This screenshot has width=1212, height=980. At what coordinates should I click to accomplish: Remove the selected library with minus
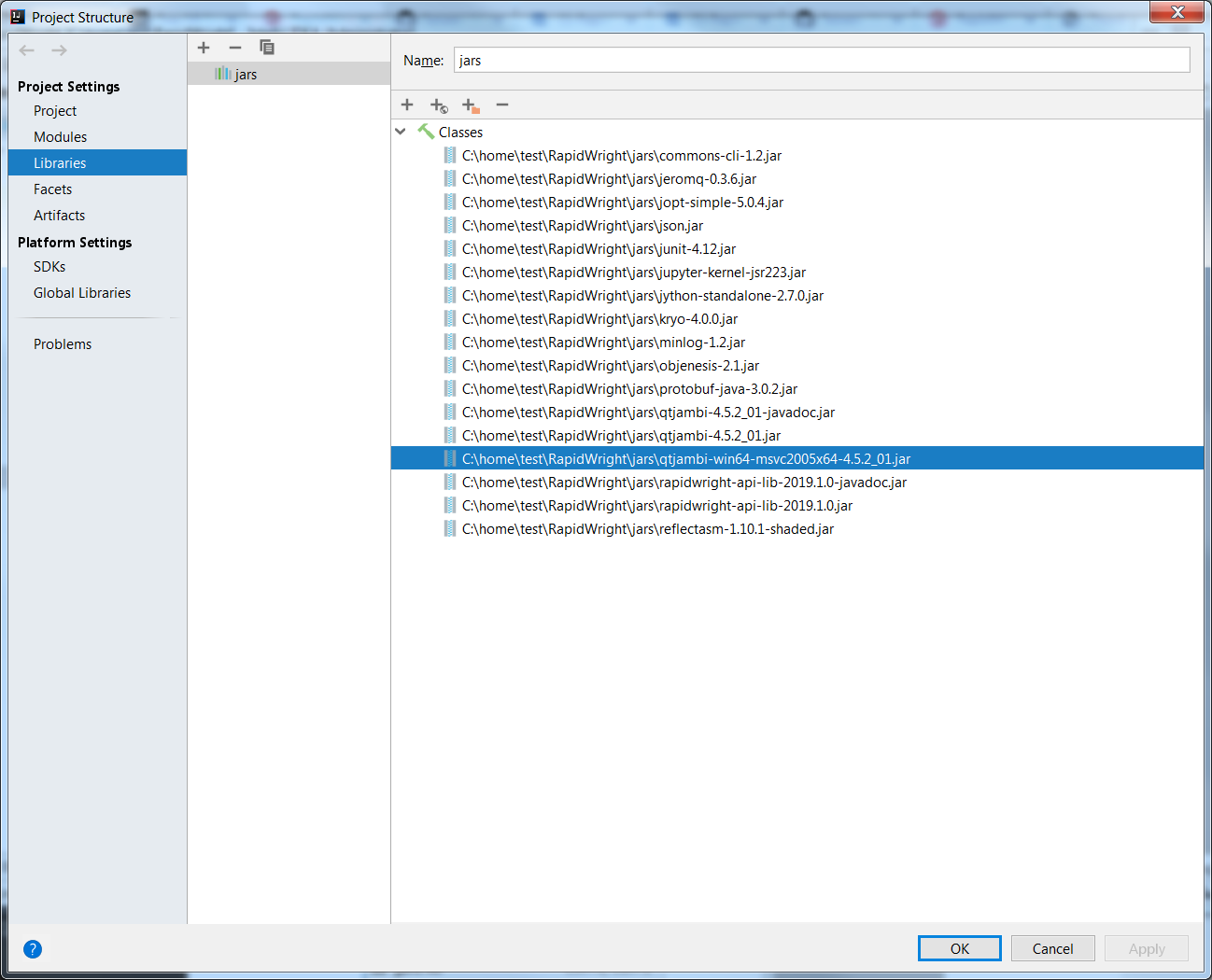point(235,48)
